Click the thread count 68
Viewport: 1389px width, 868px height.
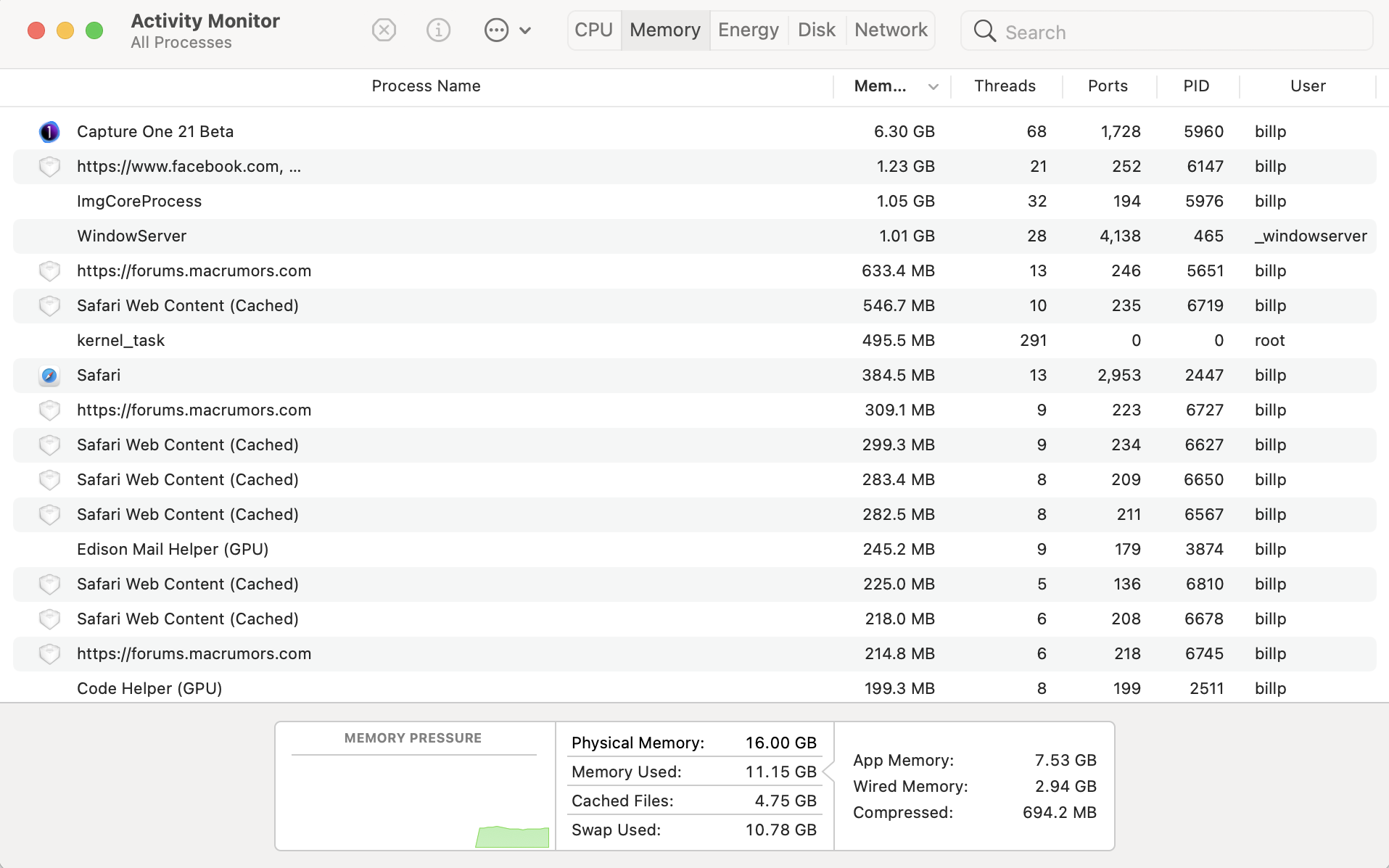(x=1036, y=132)
